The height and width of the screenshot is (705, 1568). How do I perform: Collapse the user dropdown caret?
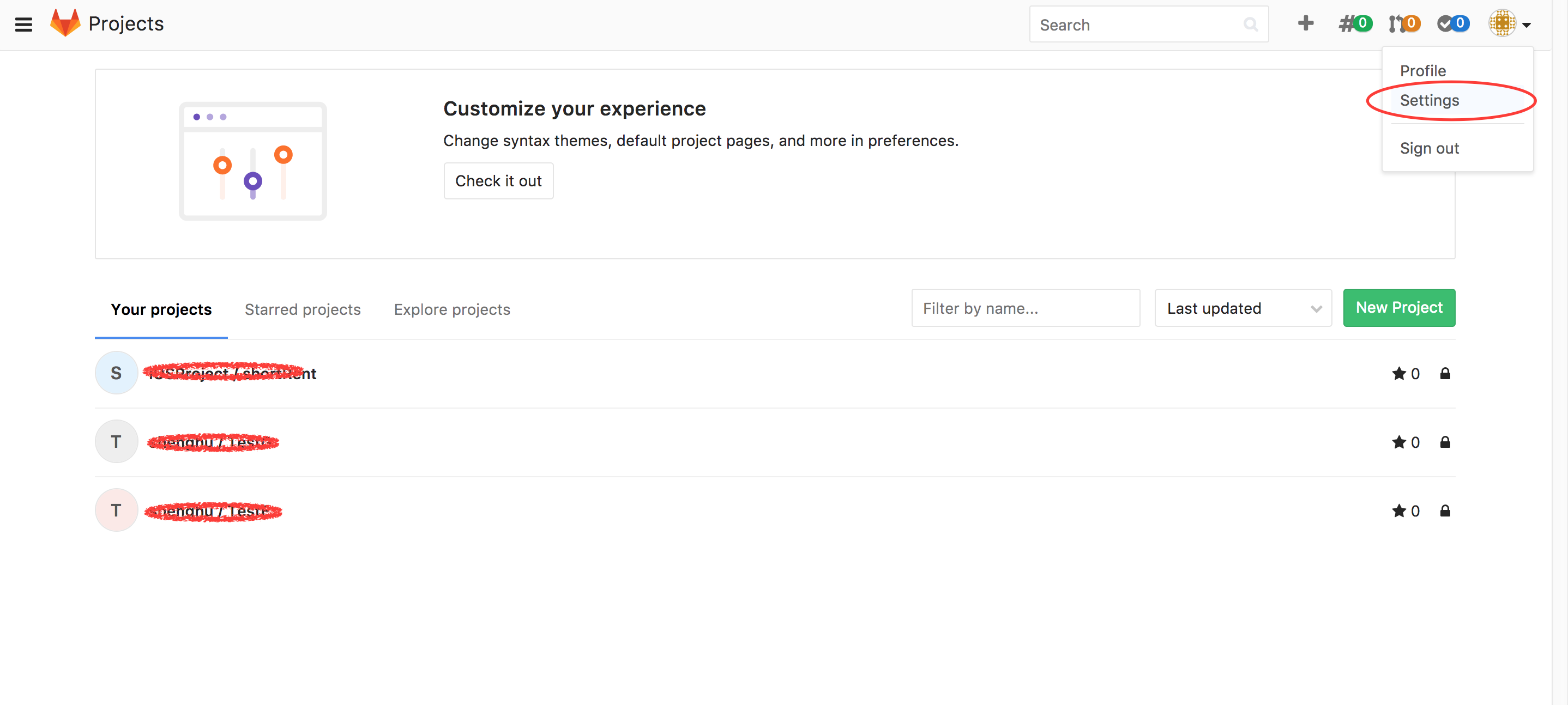(1526, 25)
